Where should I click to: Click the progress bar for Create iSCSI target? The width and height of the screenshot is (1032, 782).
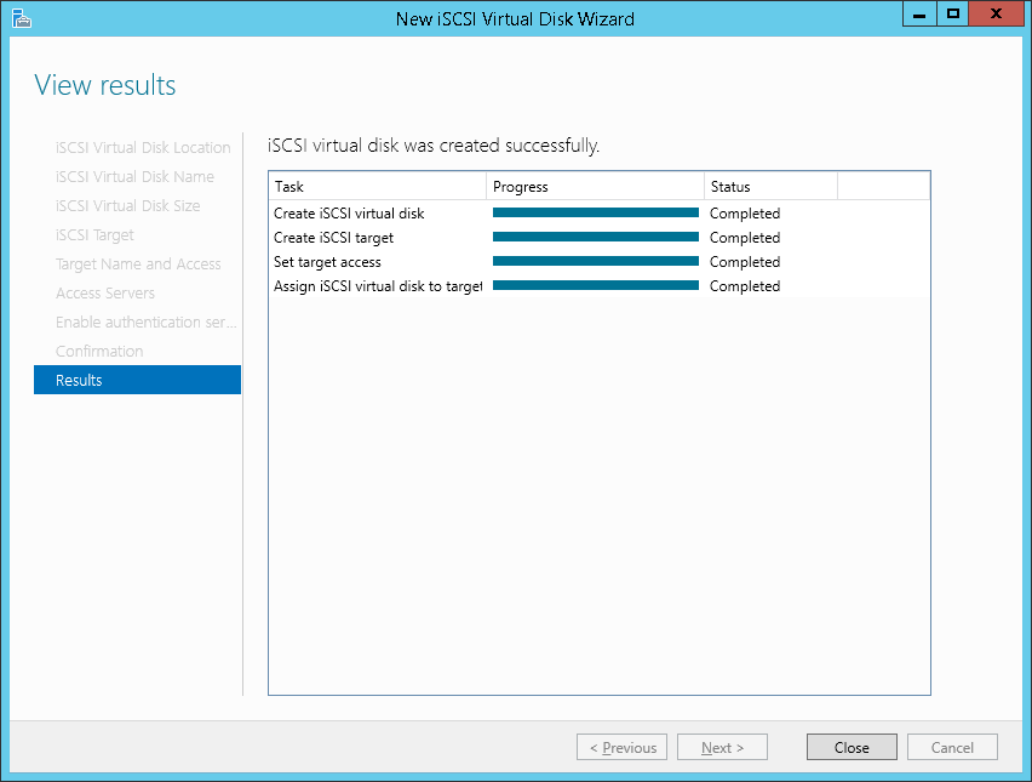click(595, 237)
